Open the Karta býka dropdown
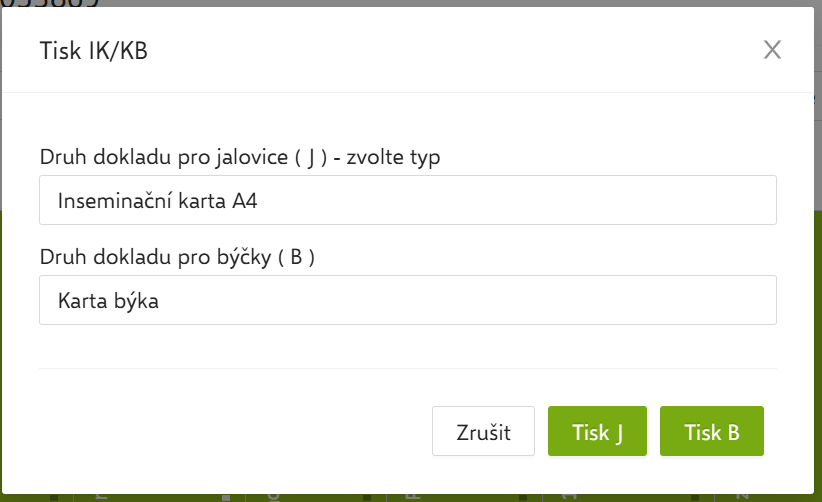Image resolution: width=822 pixels, height=502 pixels. click(x=407, y=300)
